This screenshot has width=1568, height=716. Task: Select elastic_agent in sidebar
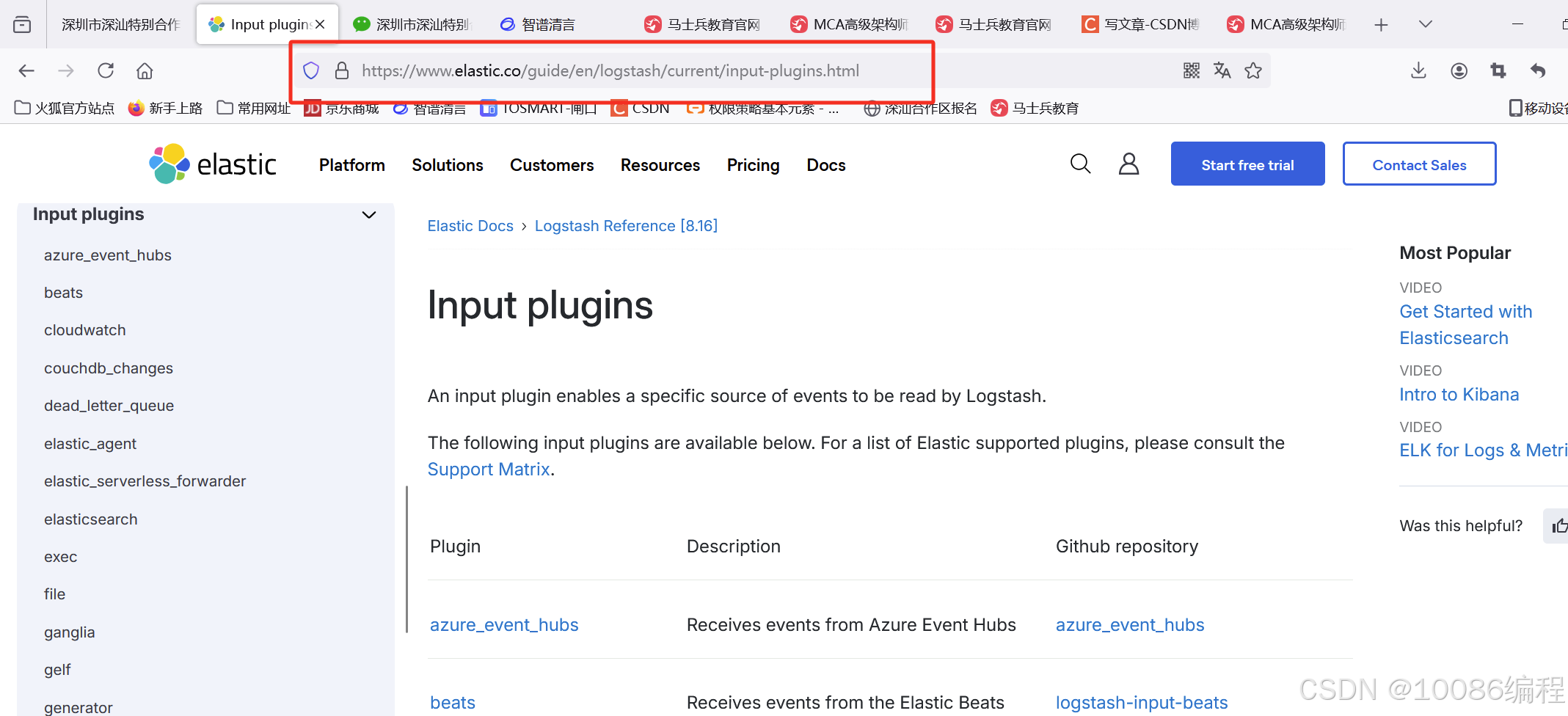[x=90, y=444]
